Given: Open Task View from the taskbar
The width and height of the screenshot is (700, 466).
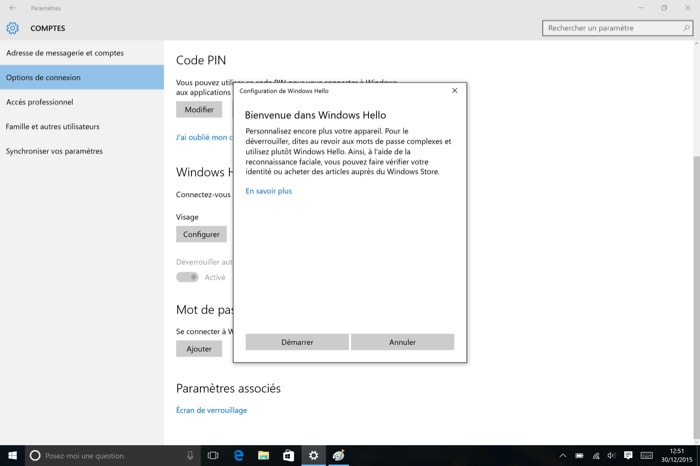Looking at the screenshot, I should tap(213, 456).
